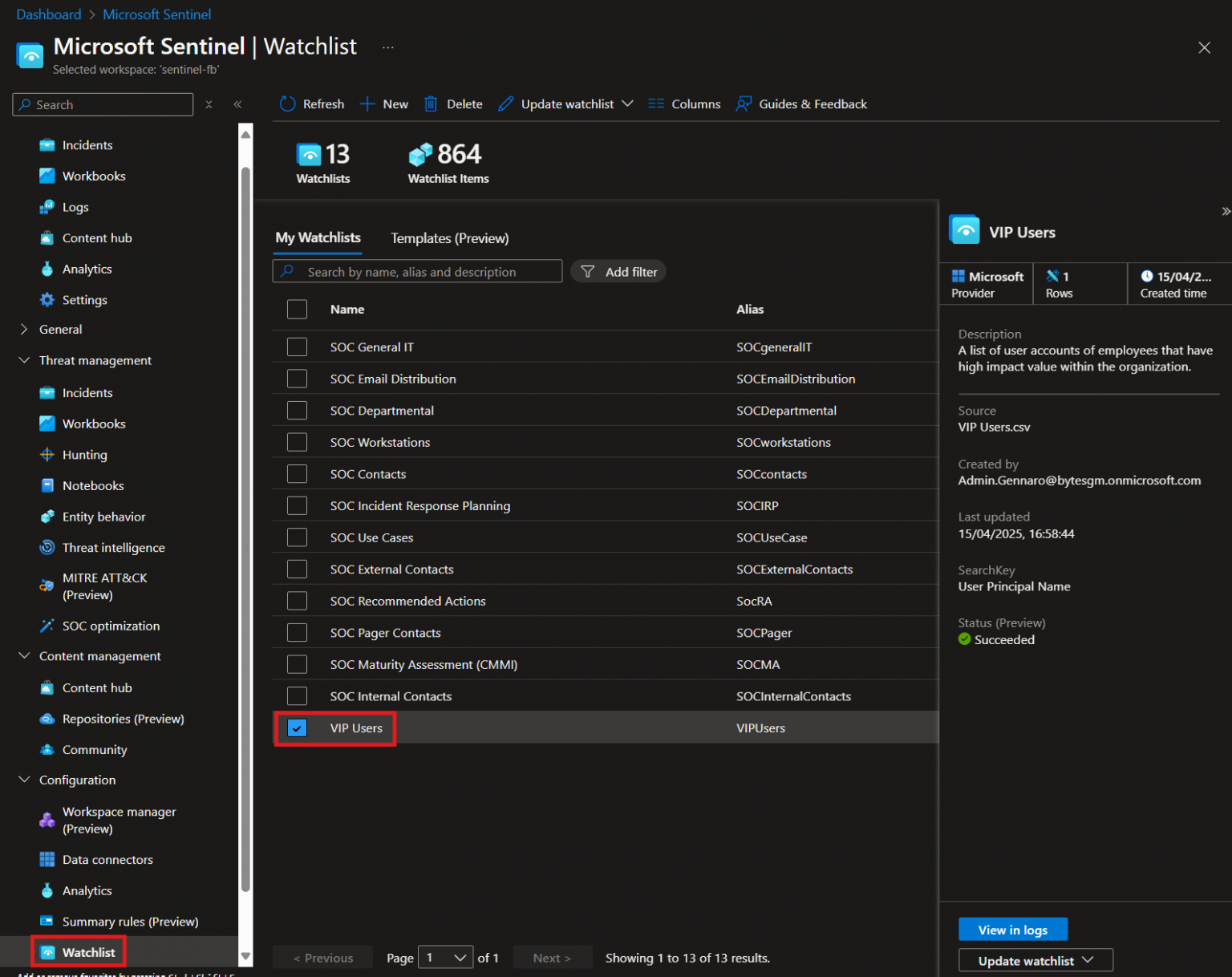
Task: Select all watchlists using the header checkbox
Action: (297, 309)
